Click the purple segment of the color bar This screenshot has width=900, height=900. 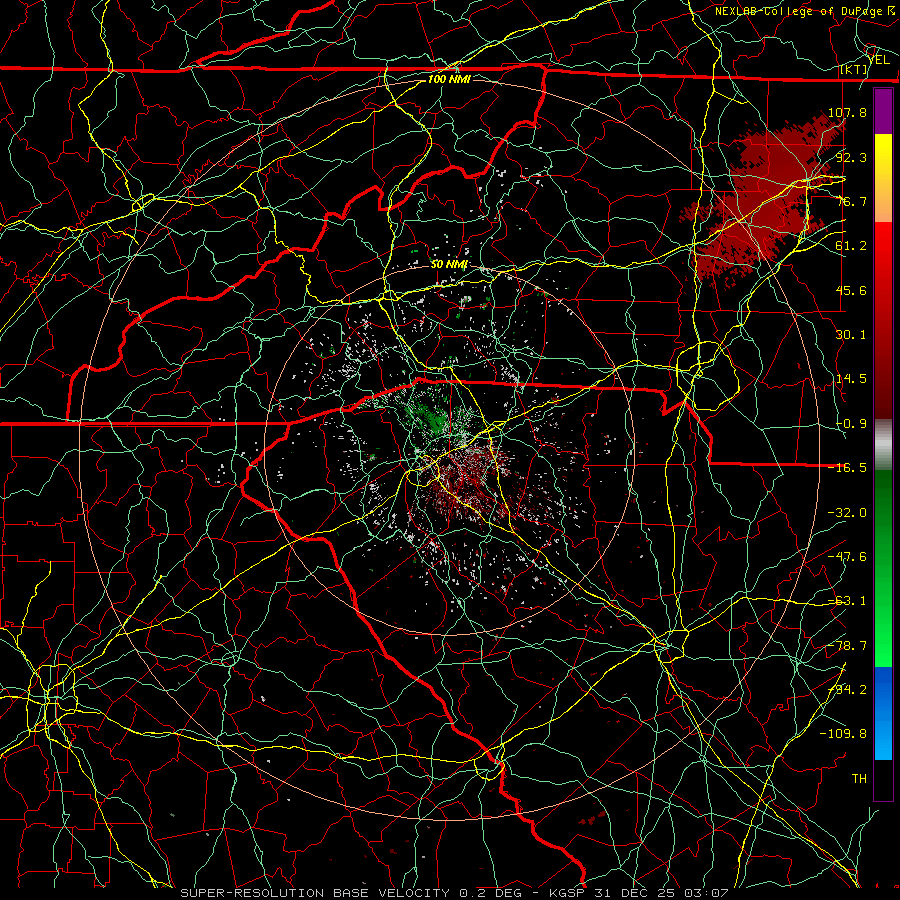point(883,111)
